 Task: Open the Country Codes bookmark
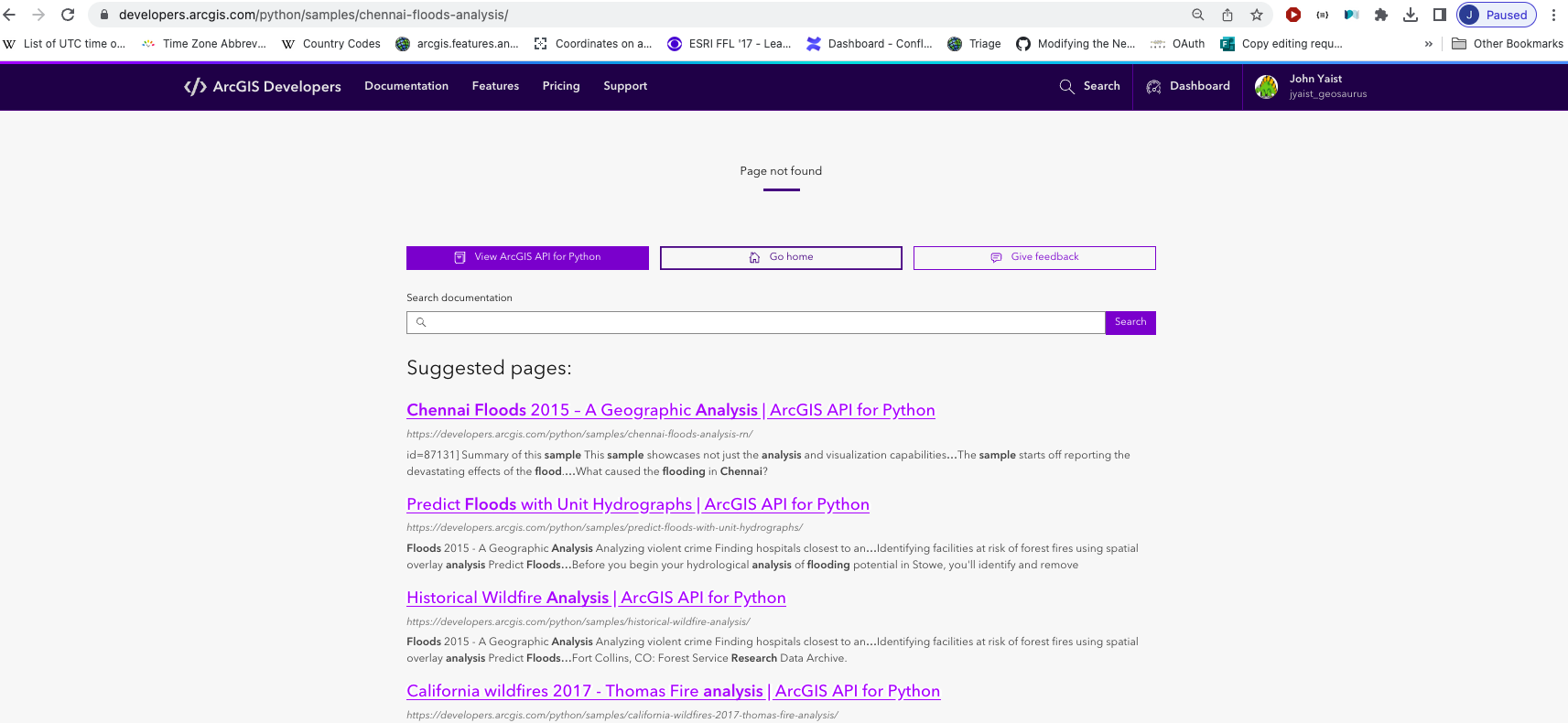[x=330, y=44]
